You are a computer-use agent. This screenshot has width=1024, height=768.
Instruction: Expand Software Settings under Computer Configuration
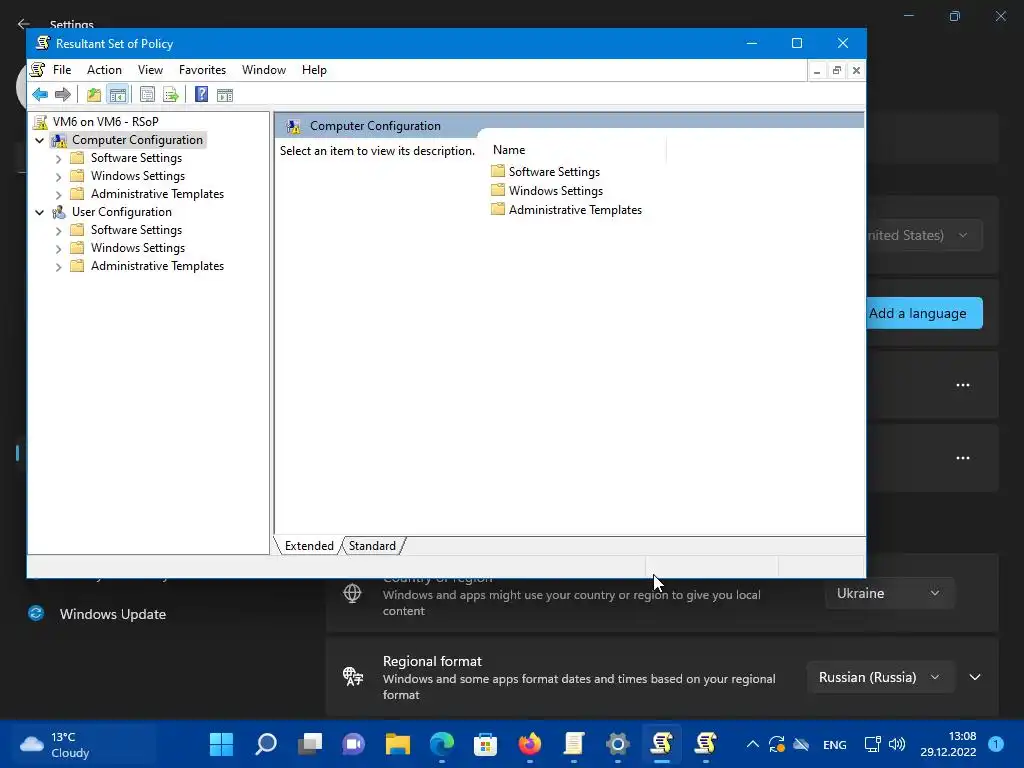58,159
